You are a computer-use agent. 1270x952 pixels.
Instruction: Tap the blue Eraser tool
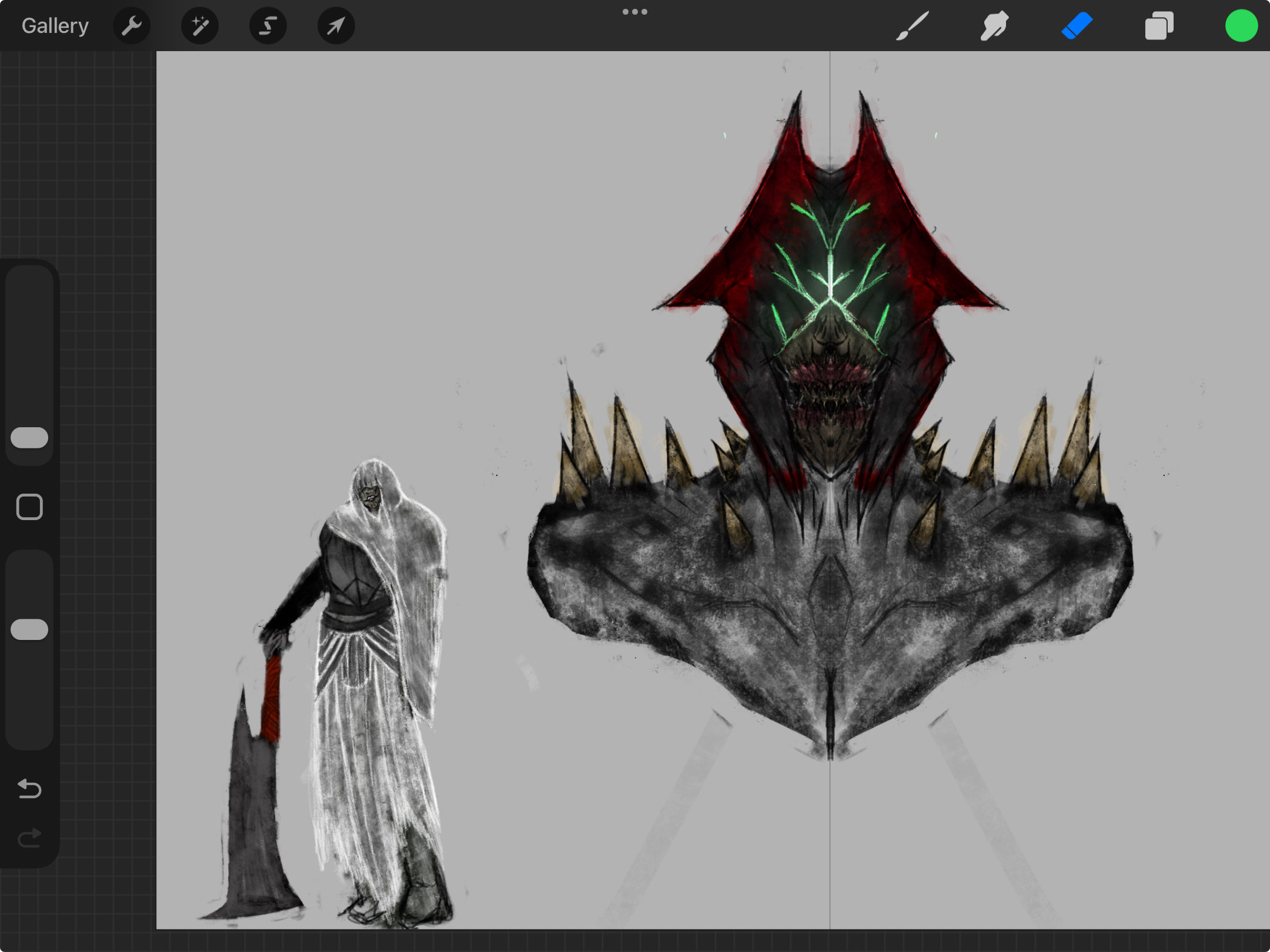[x=1077, y=26]
